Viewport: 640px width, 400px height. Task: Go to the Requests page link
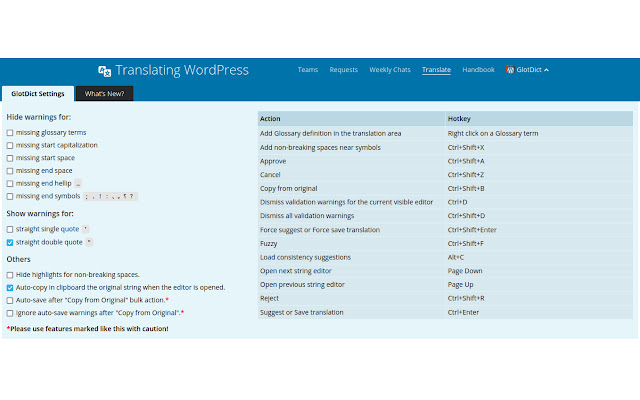(x=344, y=70)
